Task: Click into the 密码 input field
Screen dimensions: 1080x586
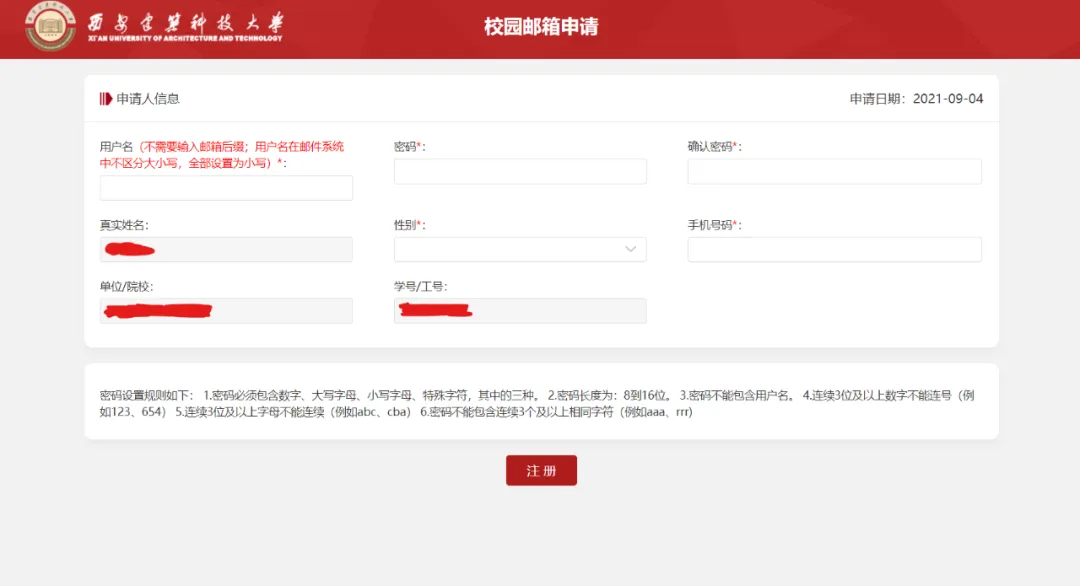Action: click(519, 172)
